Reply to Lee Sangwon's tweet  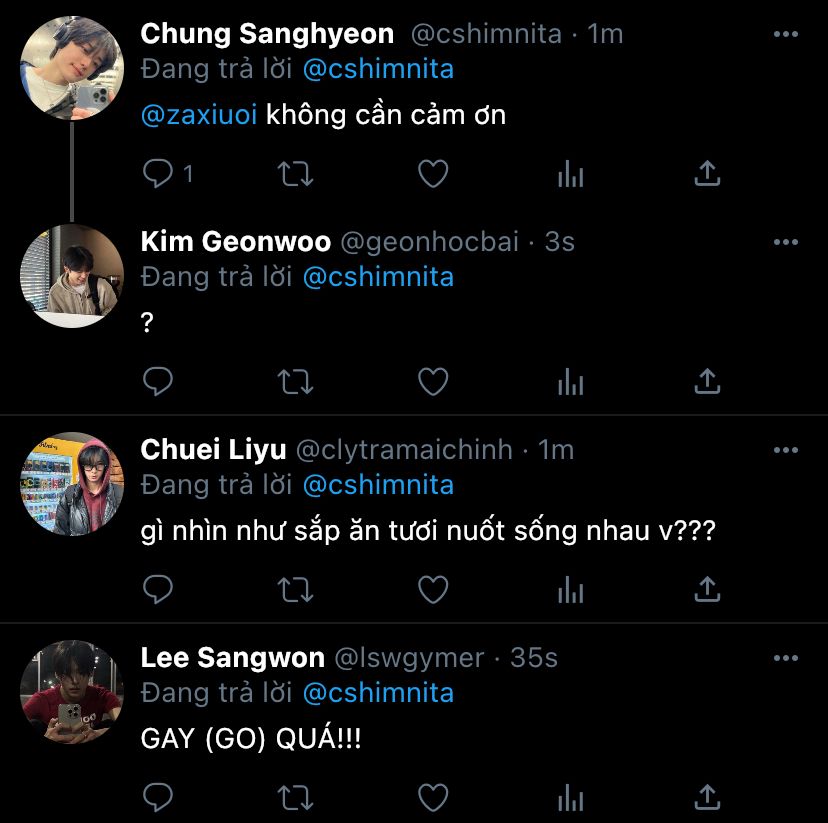159,797
